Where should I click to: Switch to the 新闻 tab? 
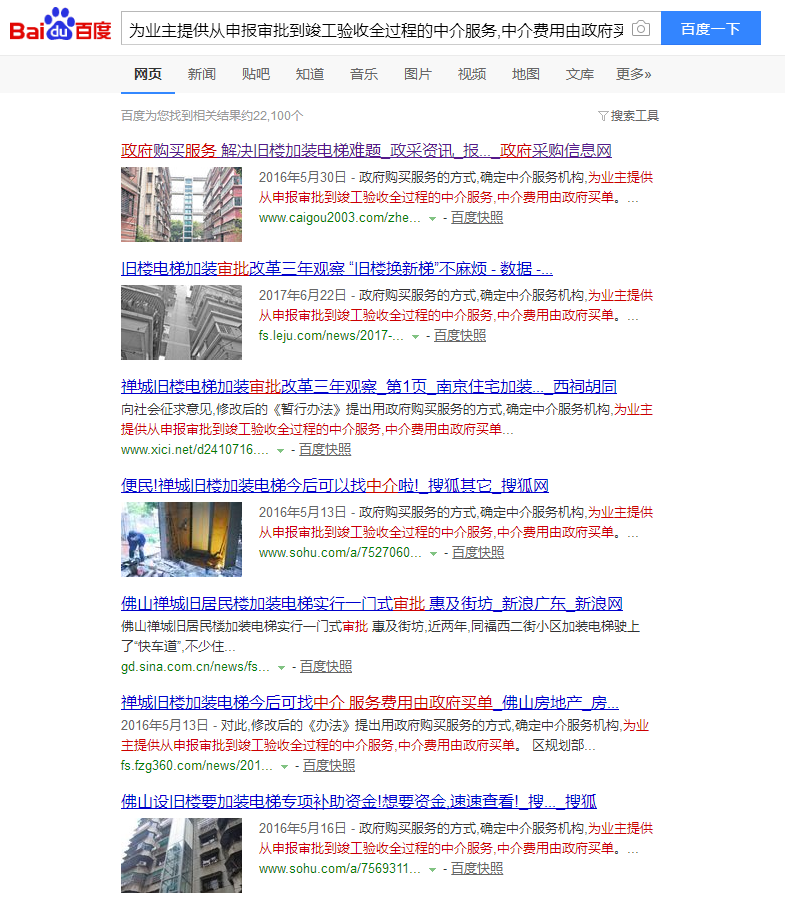(x=201, y=74)
